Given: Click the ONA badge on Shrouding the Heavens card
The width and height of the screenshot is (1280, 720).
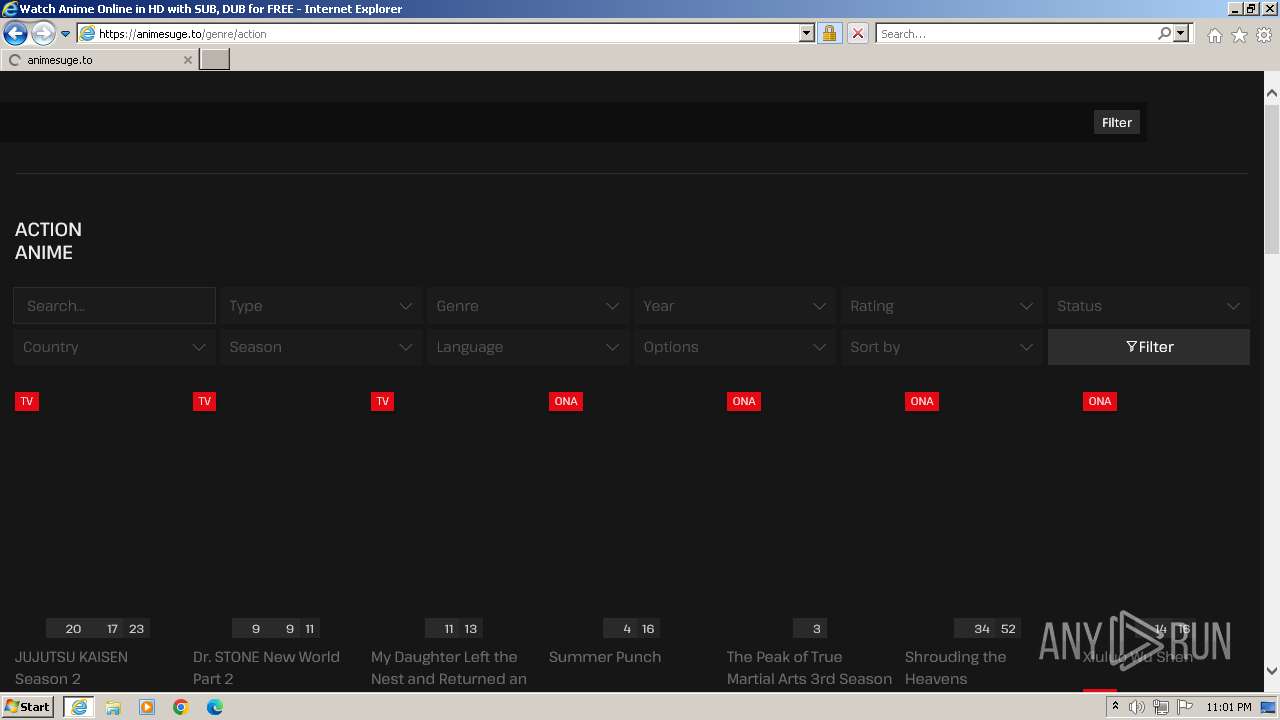Looking at the screenshot, I should pyautogui.click(x=922, y=401).
